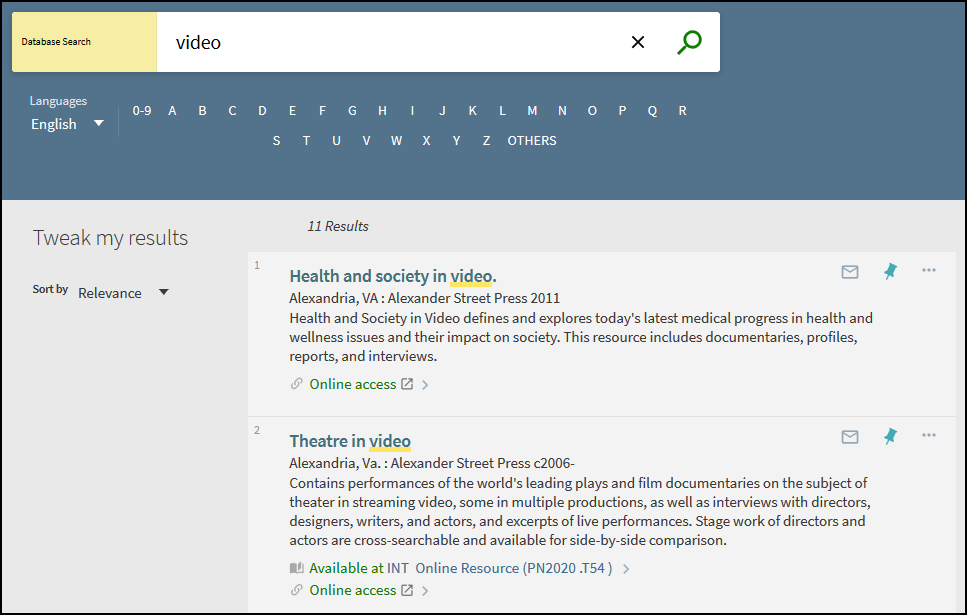Open the Sort by Relevance dropdown

pyautogui.click(x=123, y=293)
